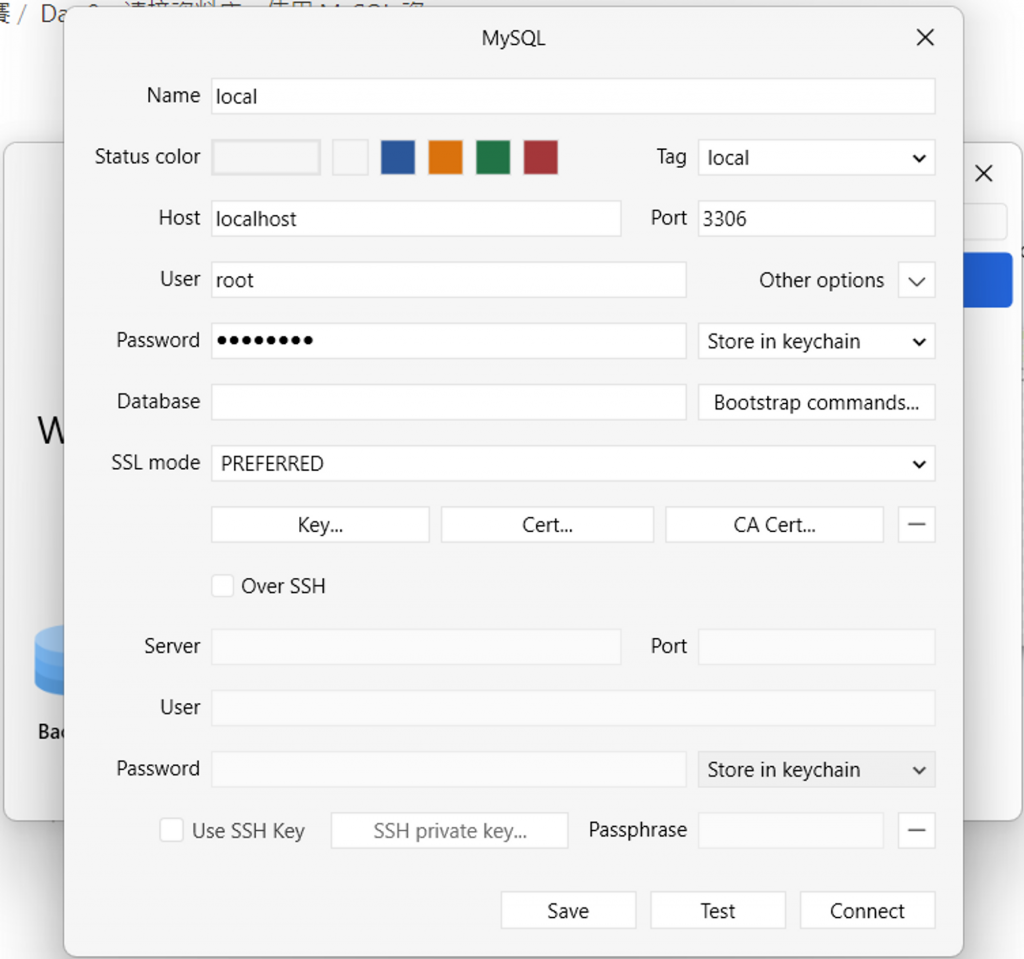This screenshot has width=1024, height=959.
Task: Click the blue database icon in background window
Action: pos(49,660)
